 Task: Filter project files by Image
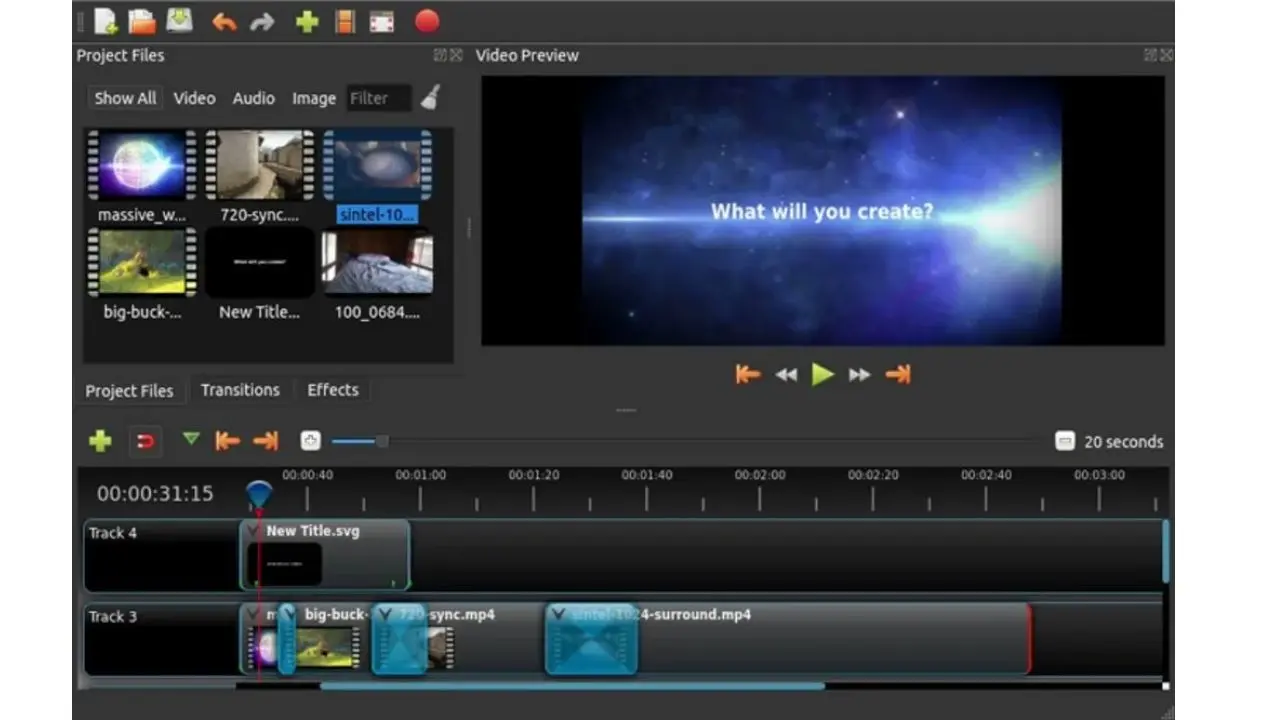tap(314, 98)
